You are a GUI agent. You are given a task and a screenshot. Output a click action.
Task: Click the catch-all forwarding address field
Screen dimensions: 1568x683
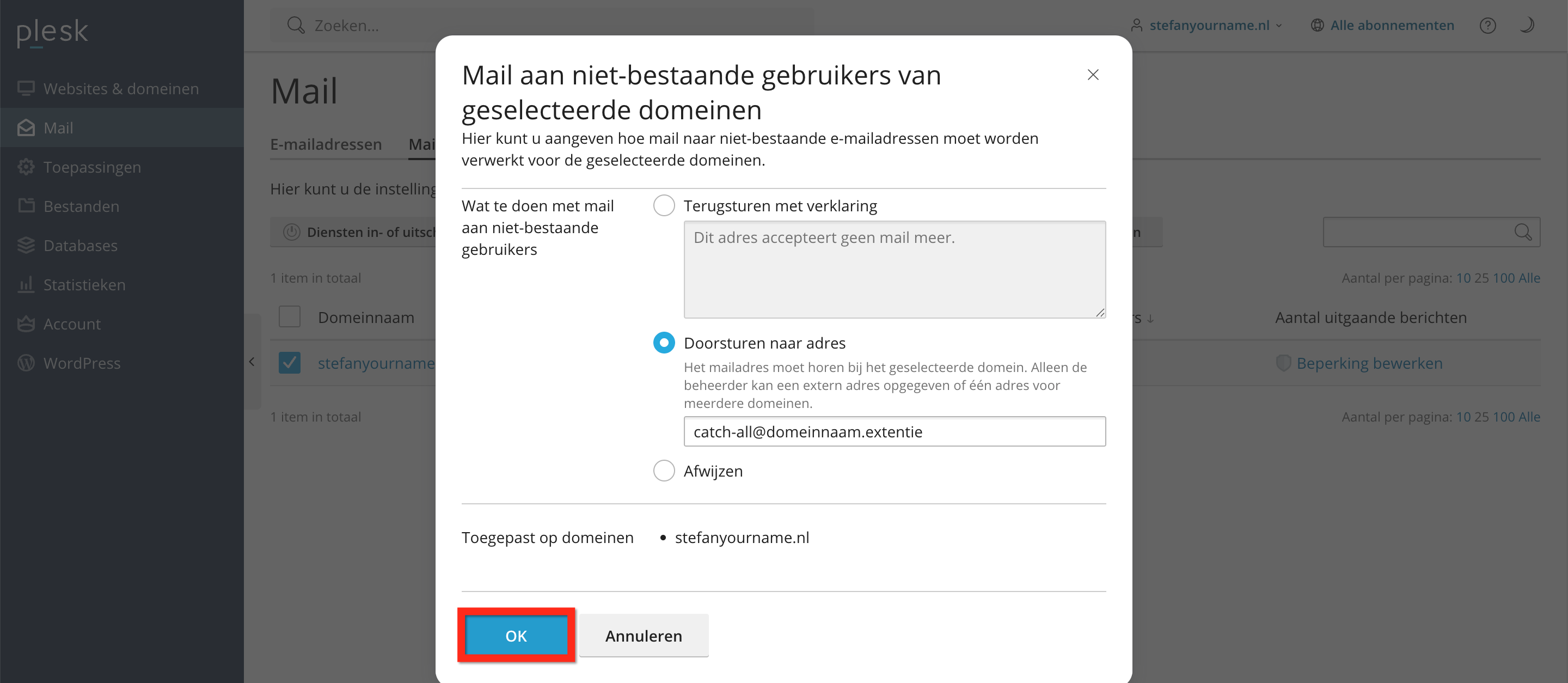coord(894,431)
